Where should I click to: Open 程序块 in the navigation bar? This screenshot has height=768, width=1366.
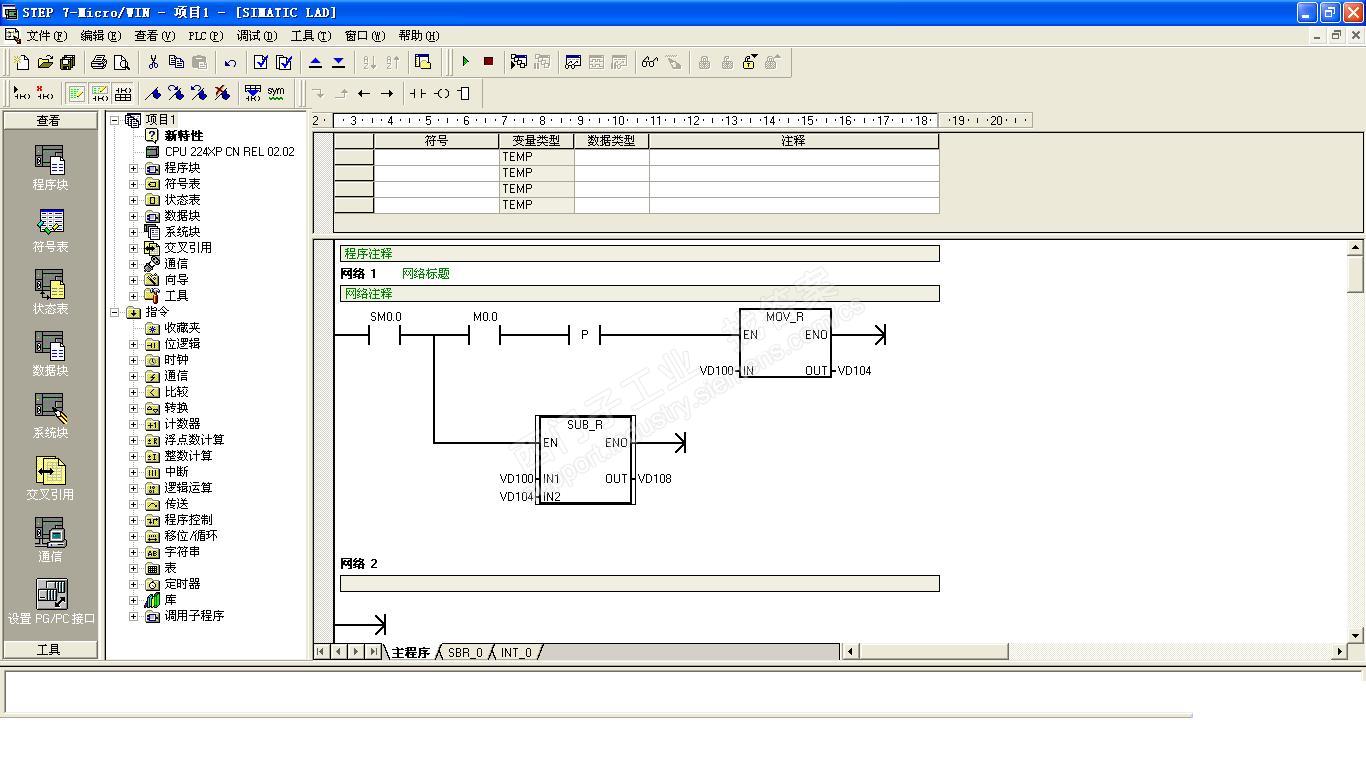(x=50, y=167)
